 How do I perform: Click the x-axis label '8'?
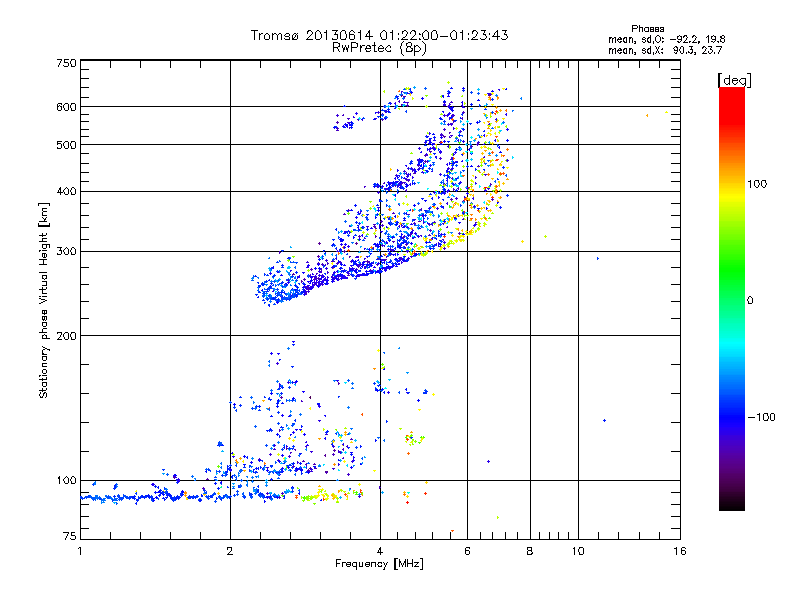[530, 551]
